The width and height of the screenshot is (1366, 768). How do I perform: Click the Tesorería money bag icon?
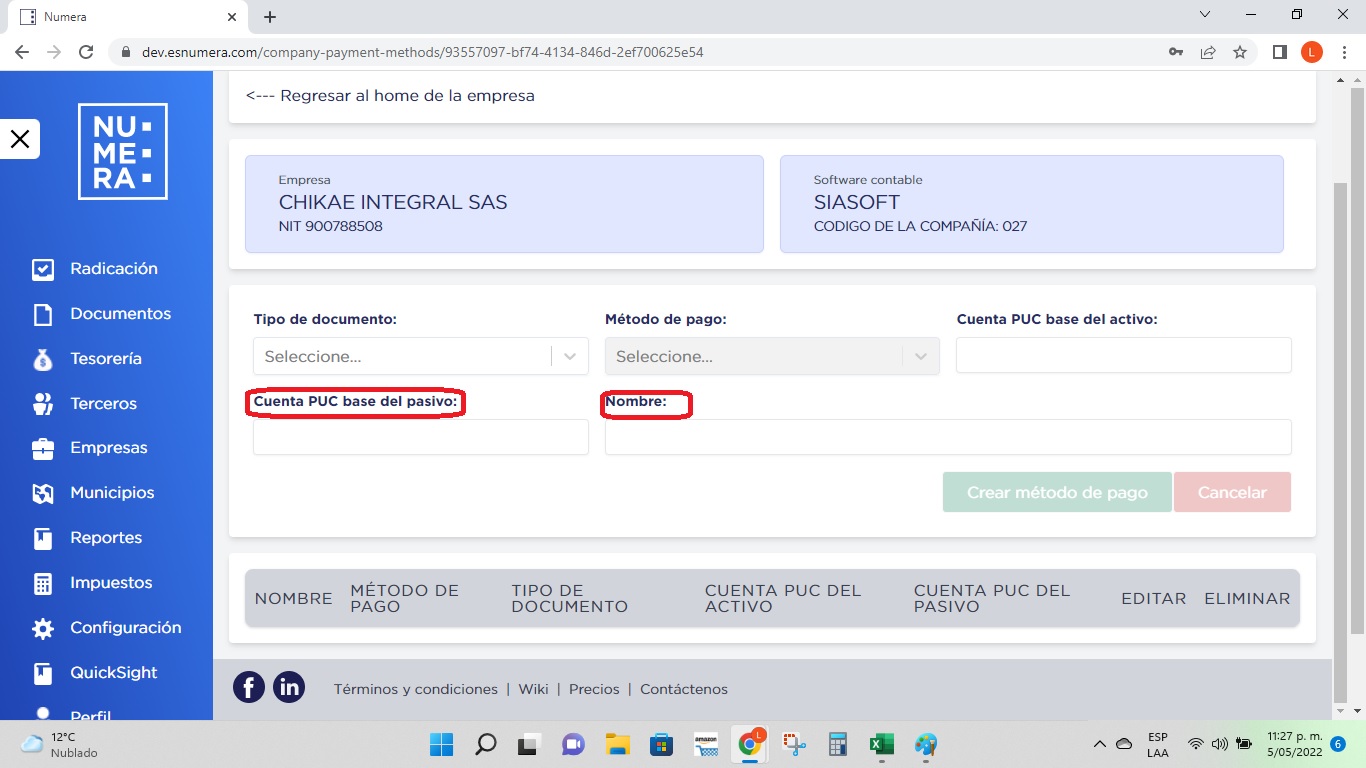coord(43,359)
